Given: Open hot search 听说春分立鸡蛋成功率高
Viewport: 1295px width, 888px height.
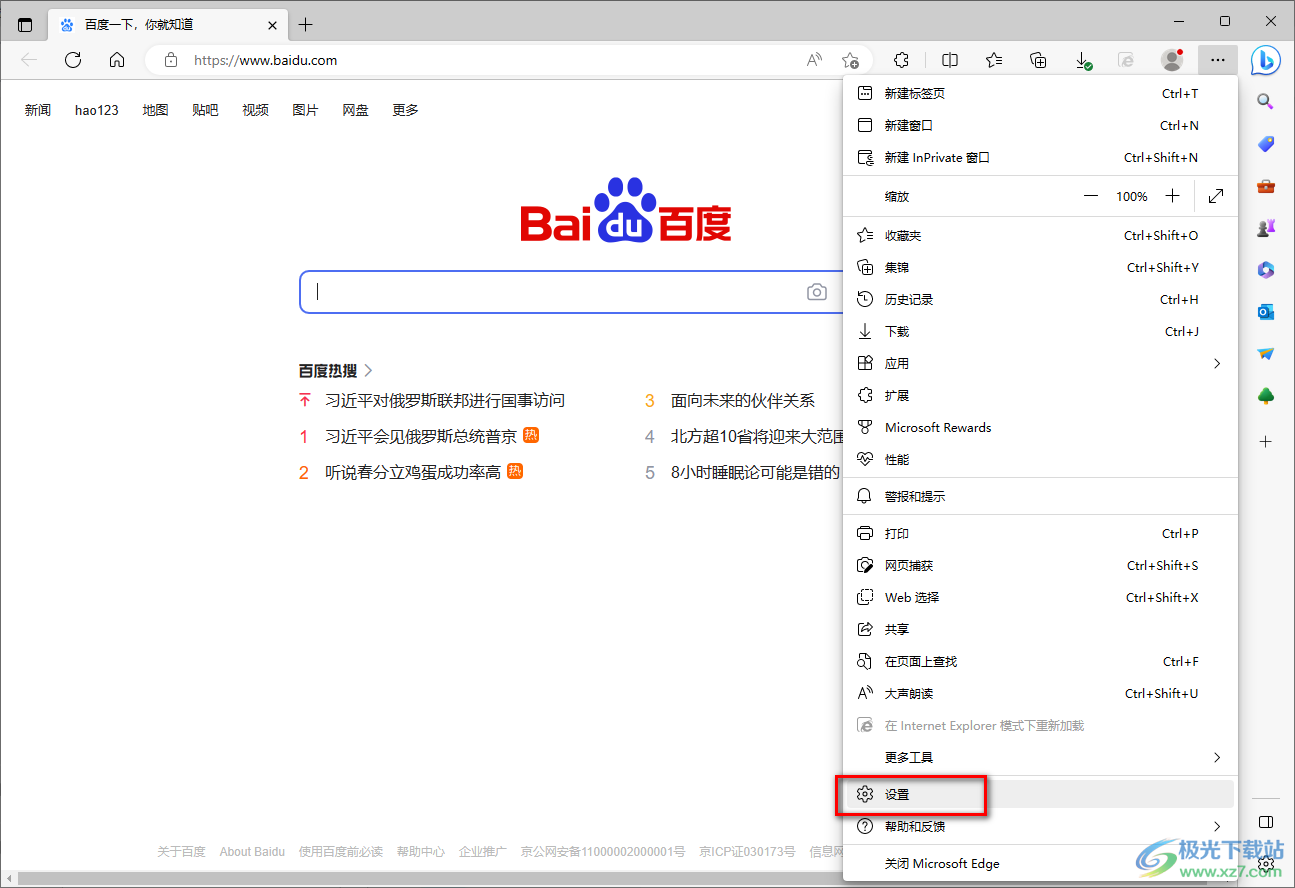Looking at the screenshot, I should (x=413, y=472).
